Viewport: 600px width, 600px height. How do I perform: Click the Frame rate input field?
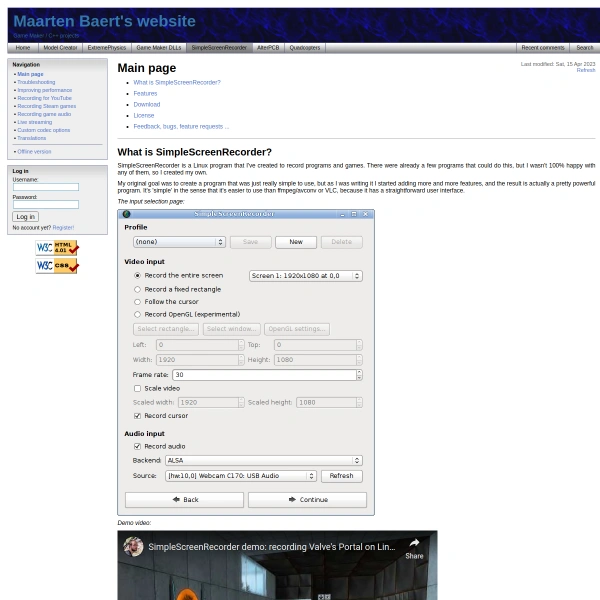(264, 375)
